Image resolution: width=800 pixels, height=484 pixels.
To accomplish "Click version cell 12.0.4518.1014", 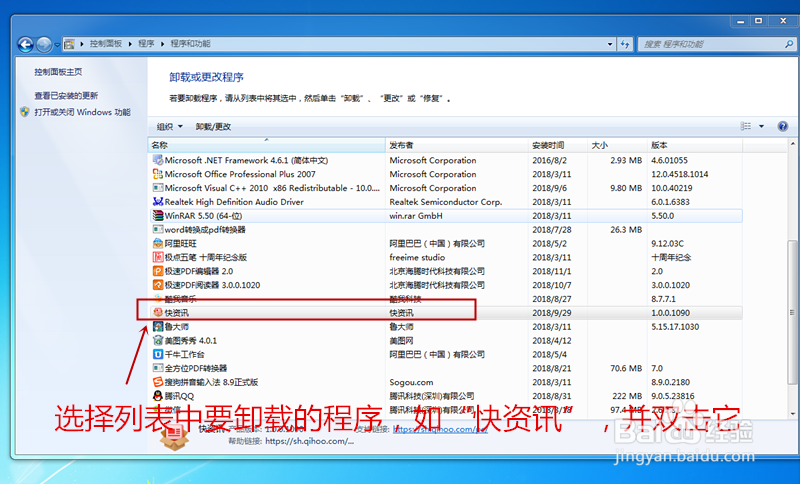I will (680, 174).
